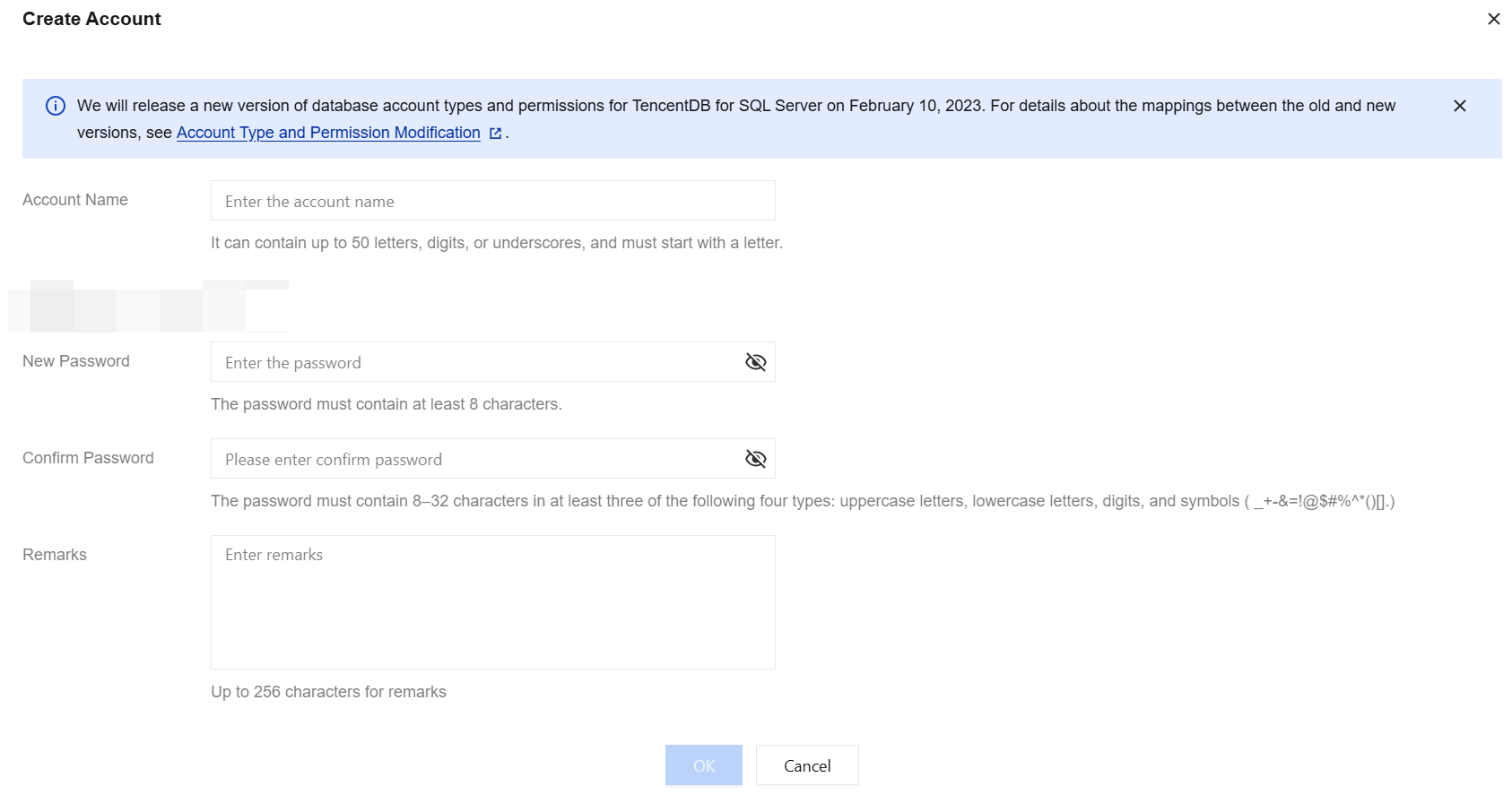This screenshot has width=1512, height=795.
Task: Click the account name rules hint text
Action: click(496, 243)
